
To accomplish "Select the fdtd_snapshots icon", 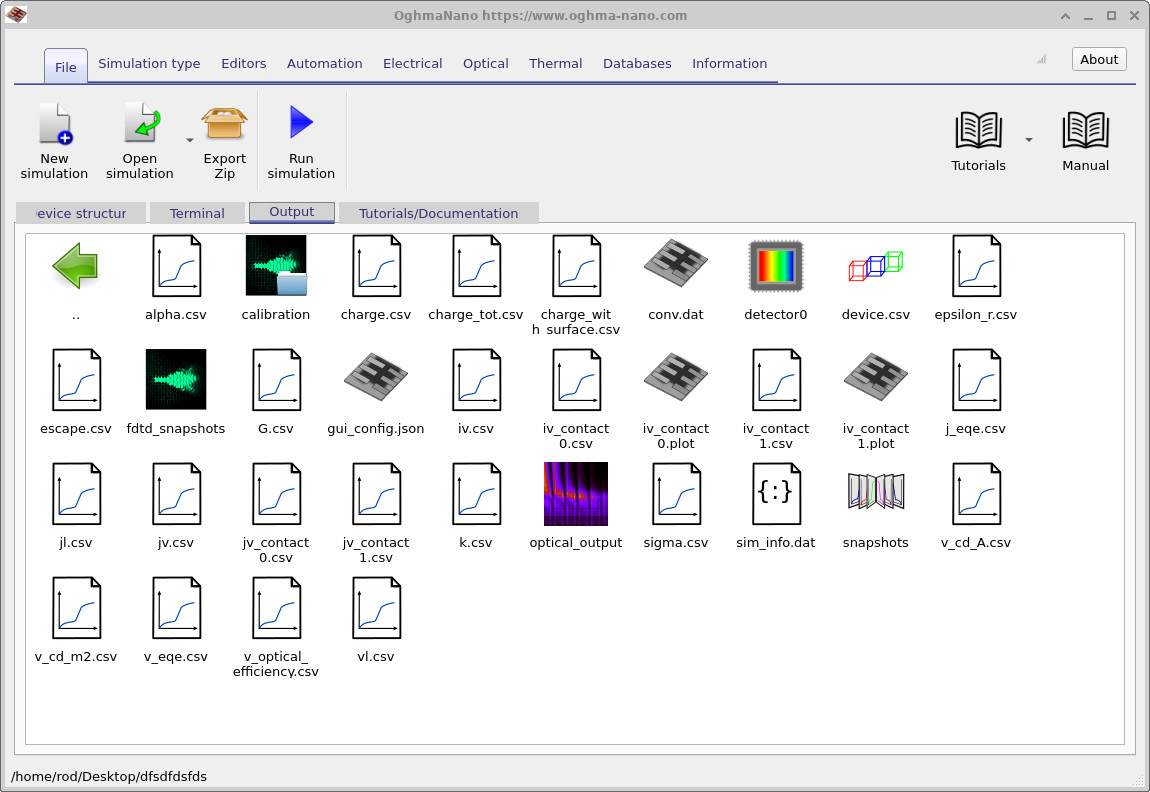I will pos(176,379).
